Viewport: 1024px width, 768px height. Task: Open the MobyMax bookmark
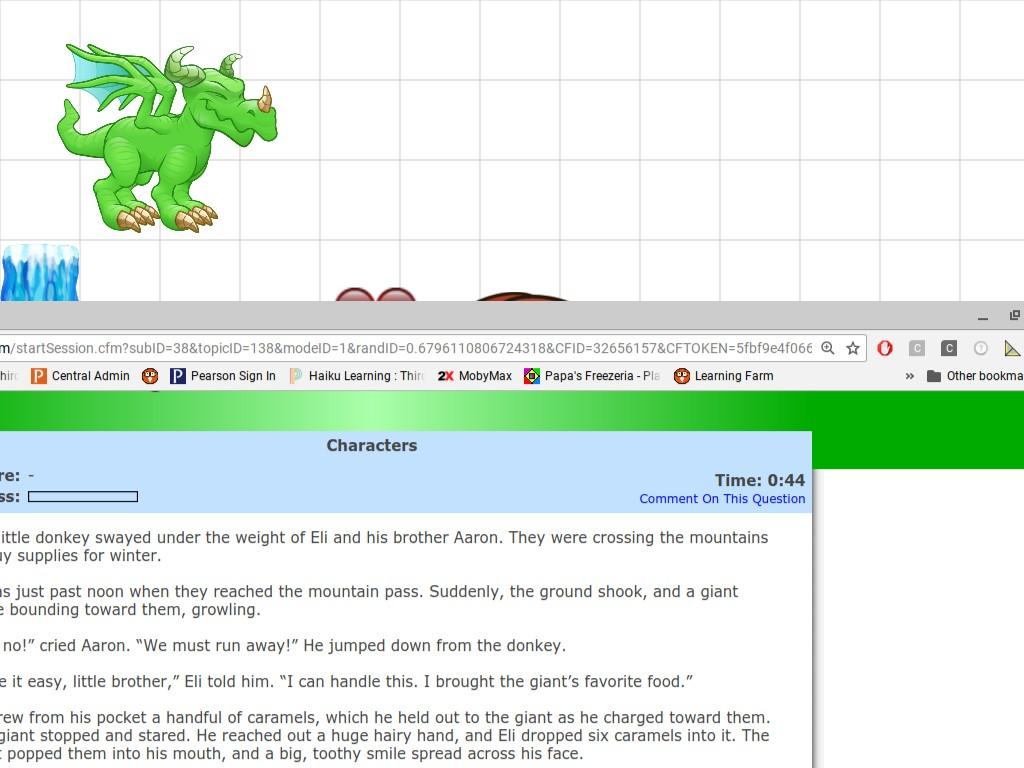(475, 376)
